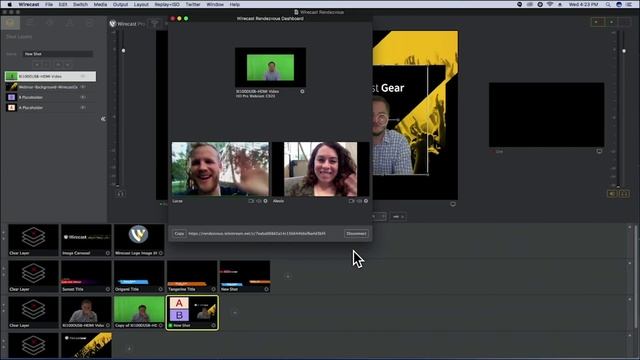Image resolution: width=640 pixels, height=360 pixels.
Task: Select the Webinar Background layer row
Action: [x=51, y=87]
